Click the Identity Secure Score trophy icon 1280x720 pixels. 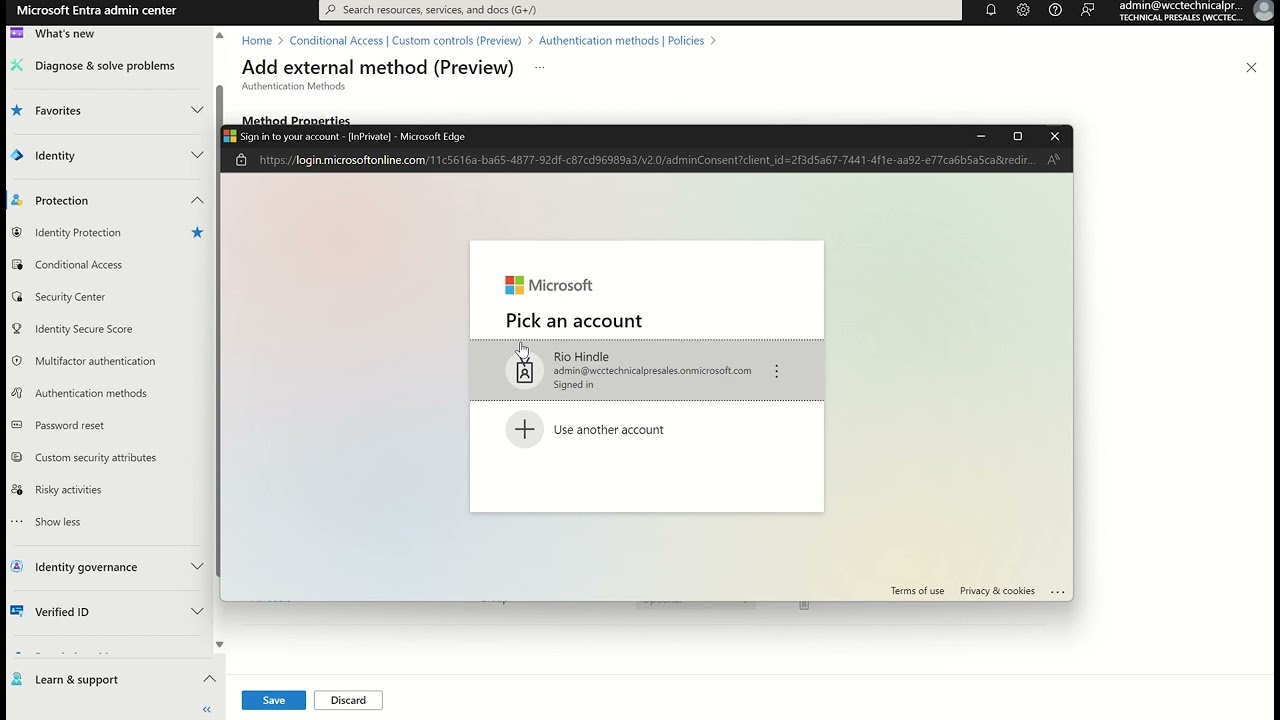16,328
